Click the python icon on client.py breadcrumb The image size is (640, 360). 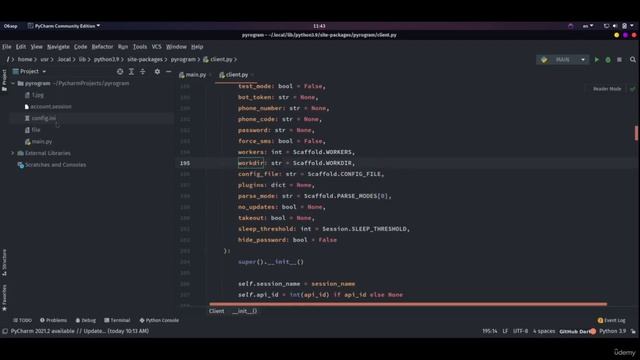[206, 60]
